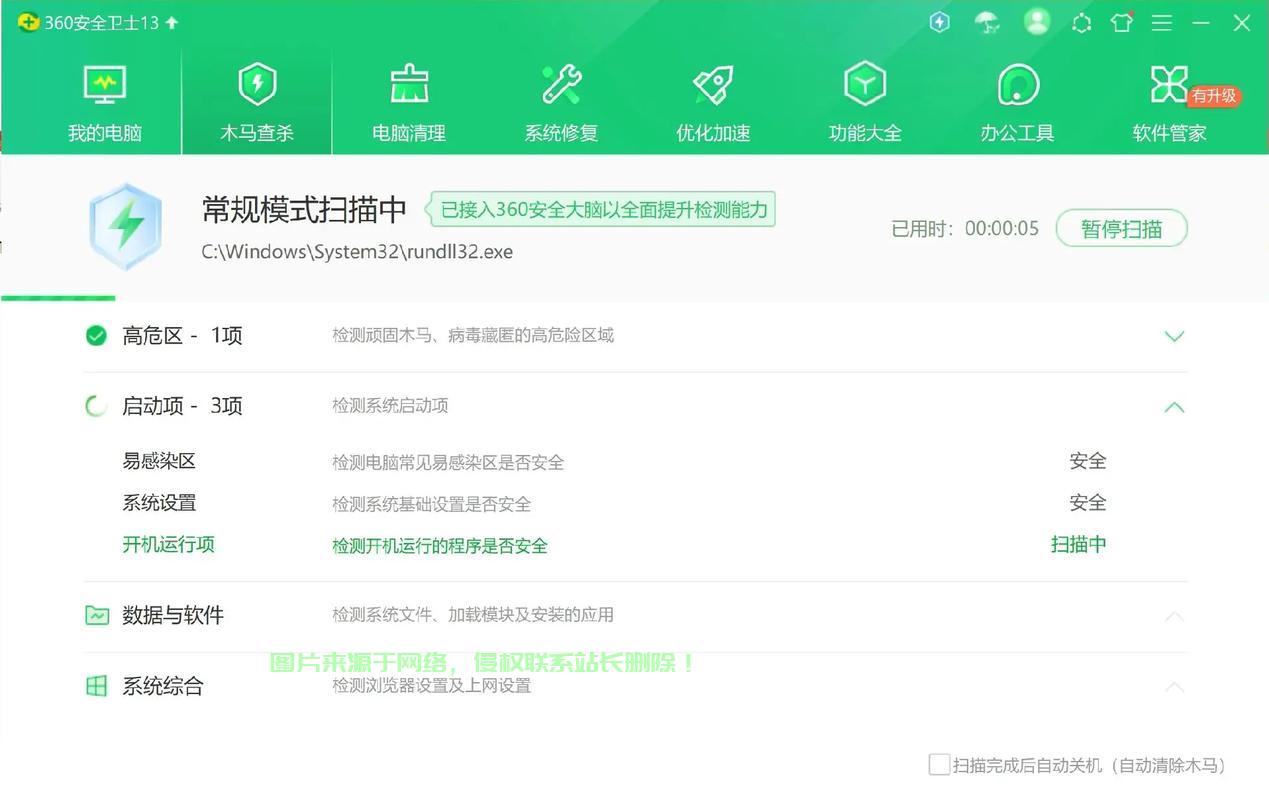Screen dimensions: 1269x800
Task: Click the 启动项 loading spinner icon
Action: click(96, 405)
